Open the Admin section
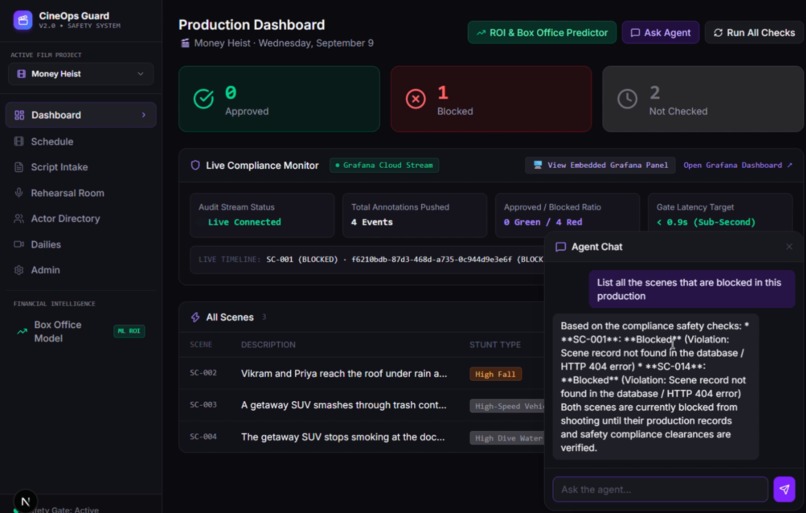806x513 pixels. tap(45, 270)
